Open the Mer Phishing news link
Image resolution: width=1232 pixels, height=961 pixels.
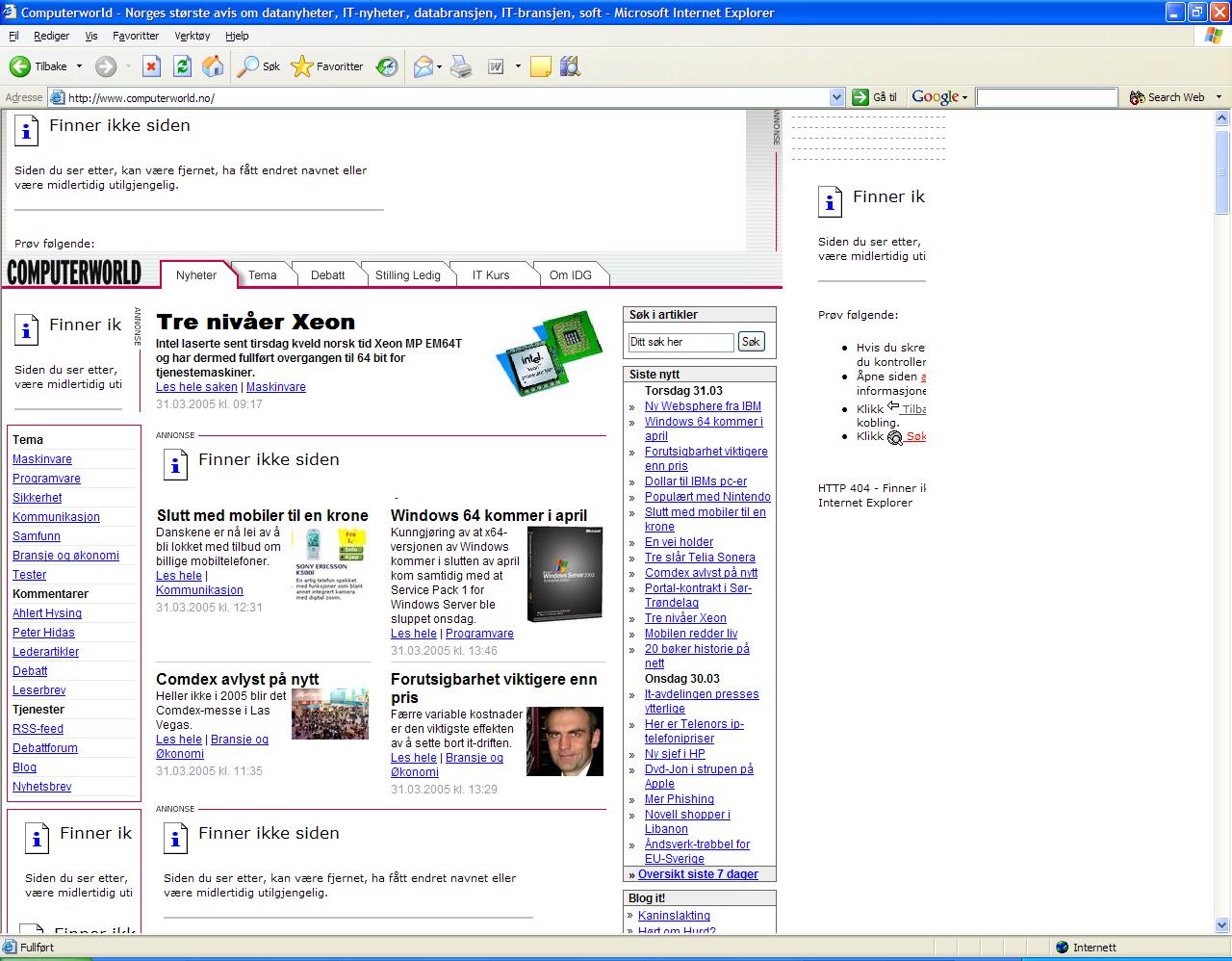680,799
